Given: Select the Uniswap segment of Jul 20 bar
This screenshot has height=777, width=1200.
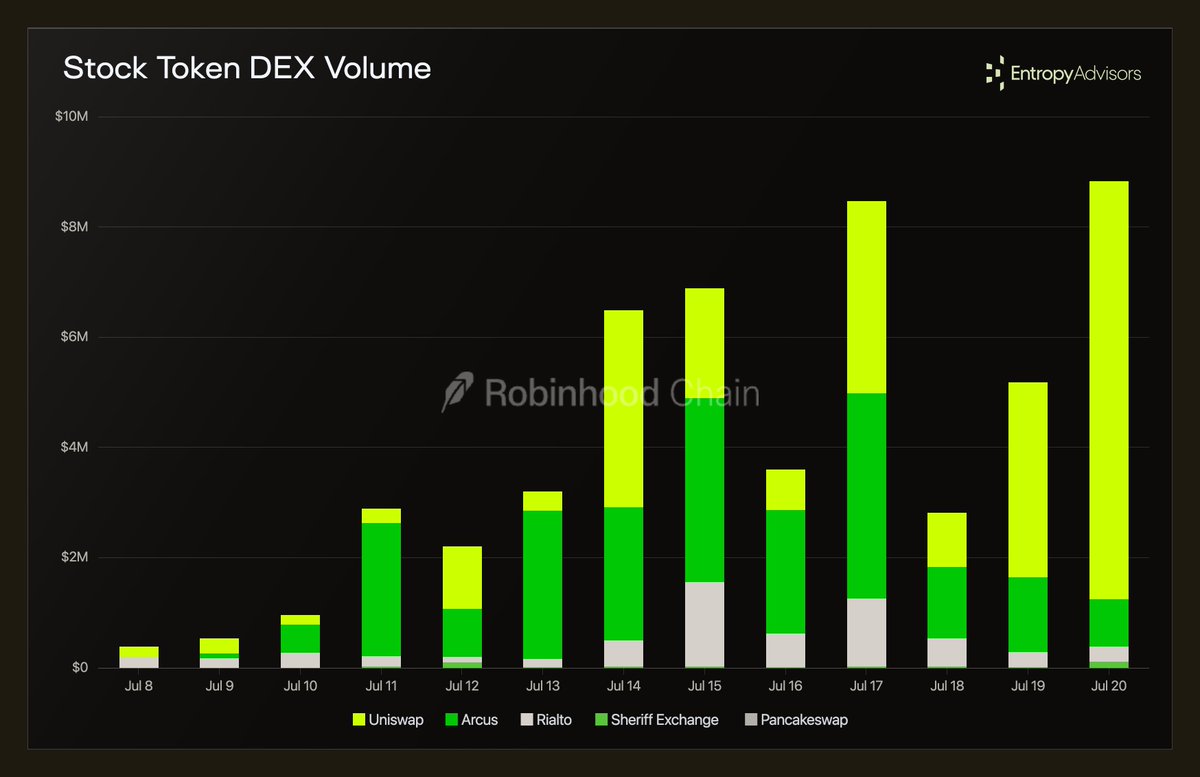Looking at the screenshot, I should tap(1108, 390).
